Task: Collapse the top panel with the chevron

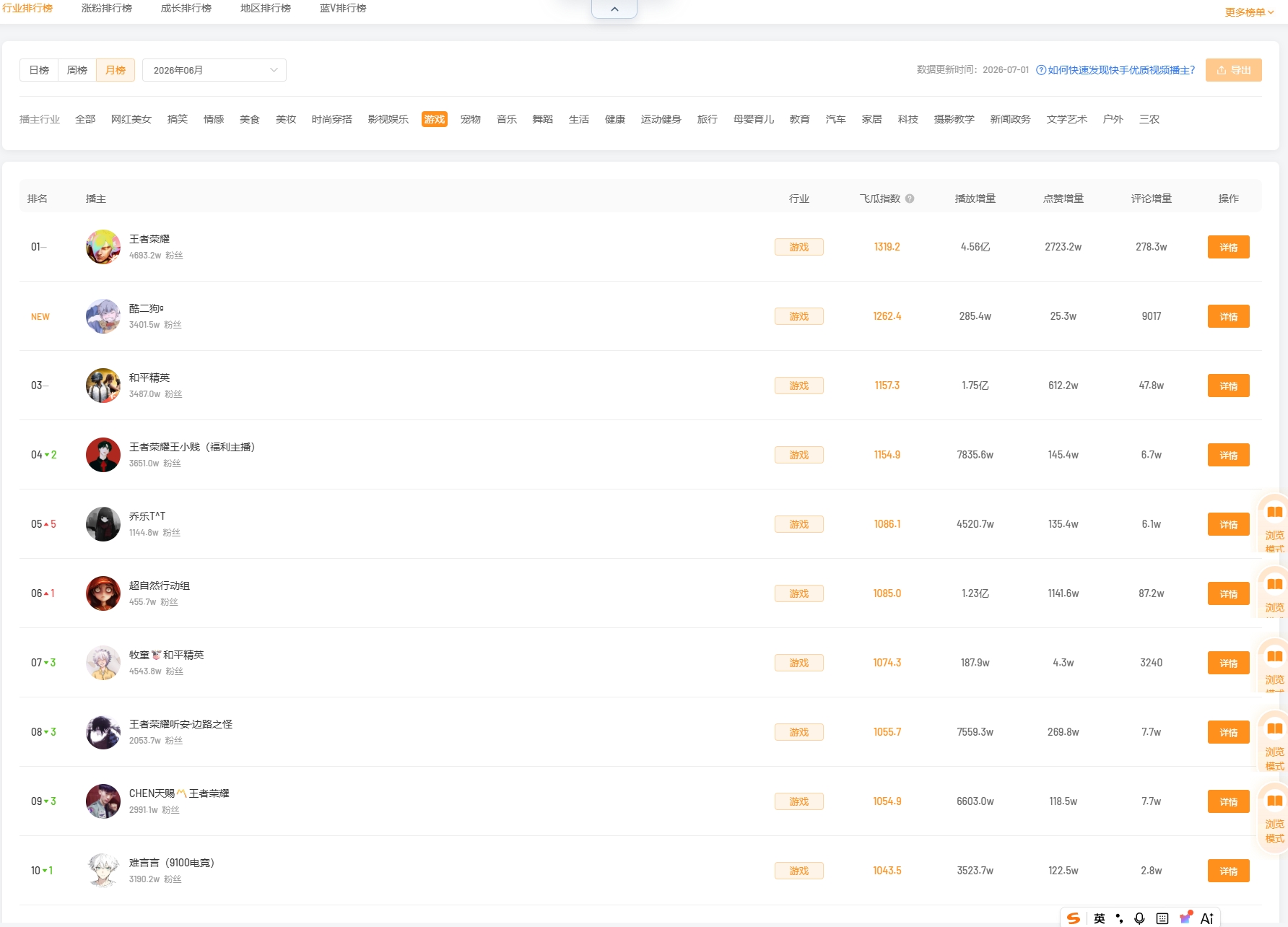Action: (x=614, y=9)
